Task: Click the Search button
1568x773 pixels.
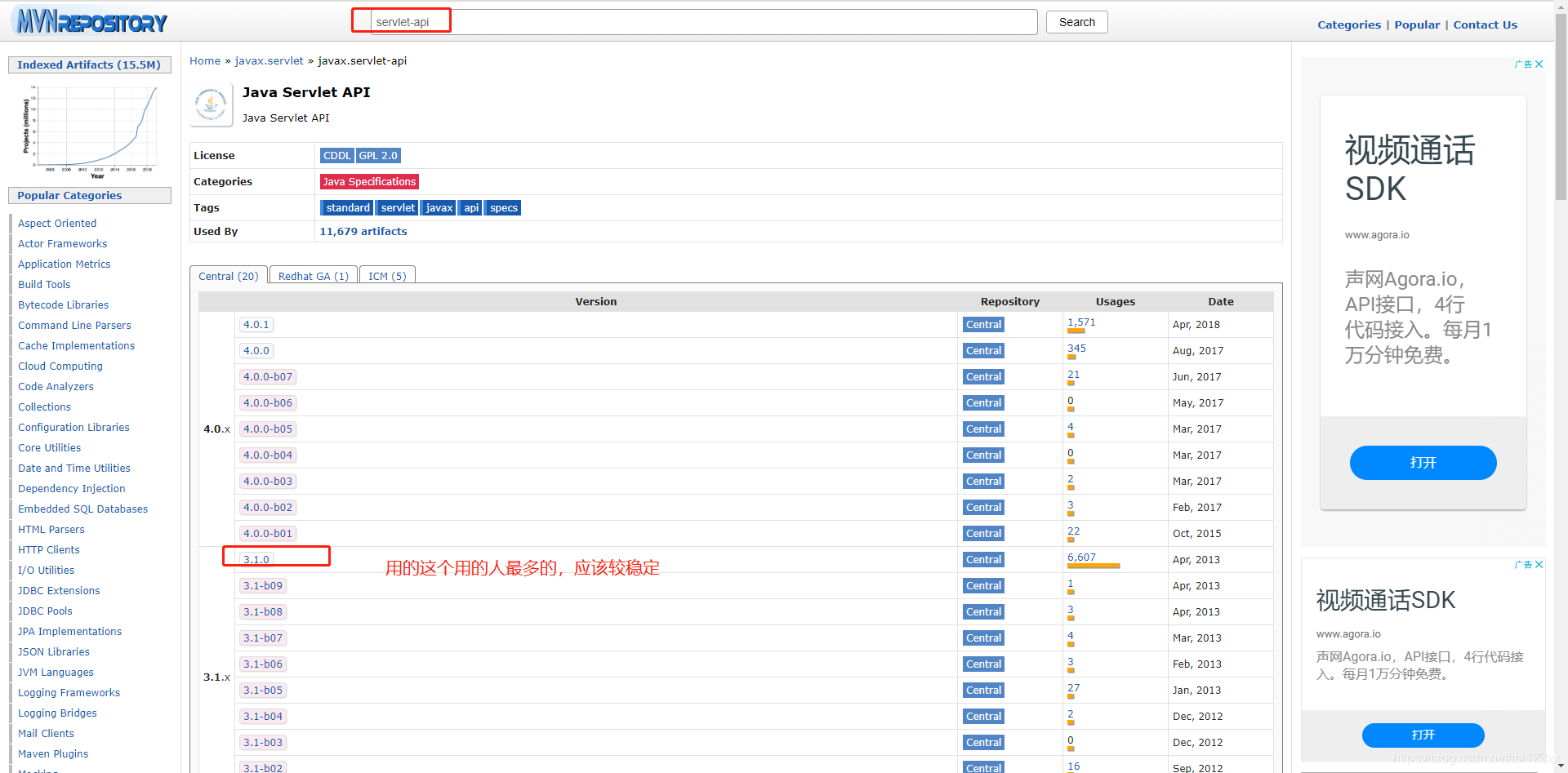Action: [x=1076, y=22]
